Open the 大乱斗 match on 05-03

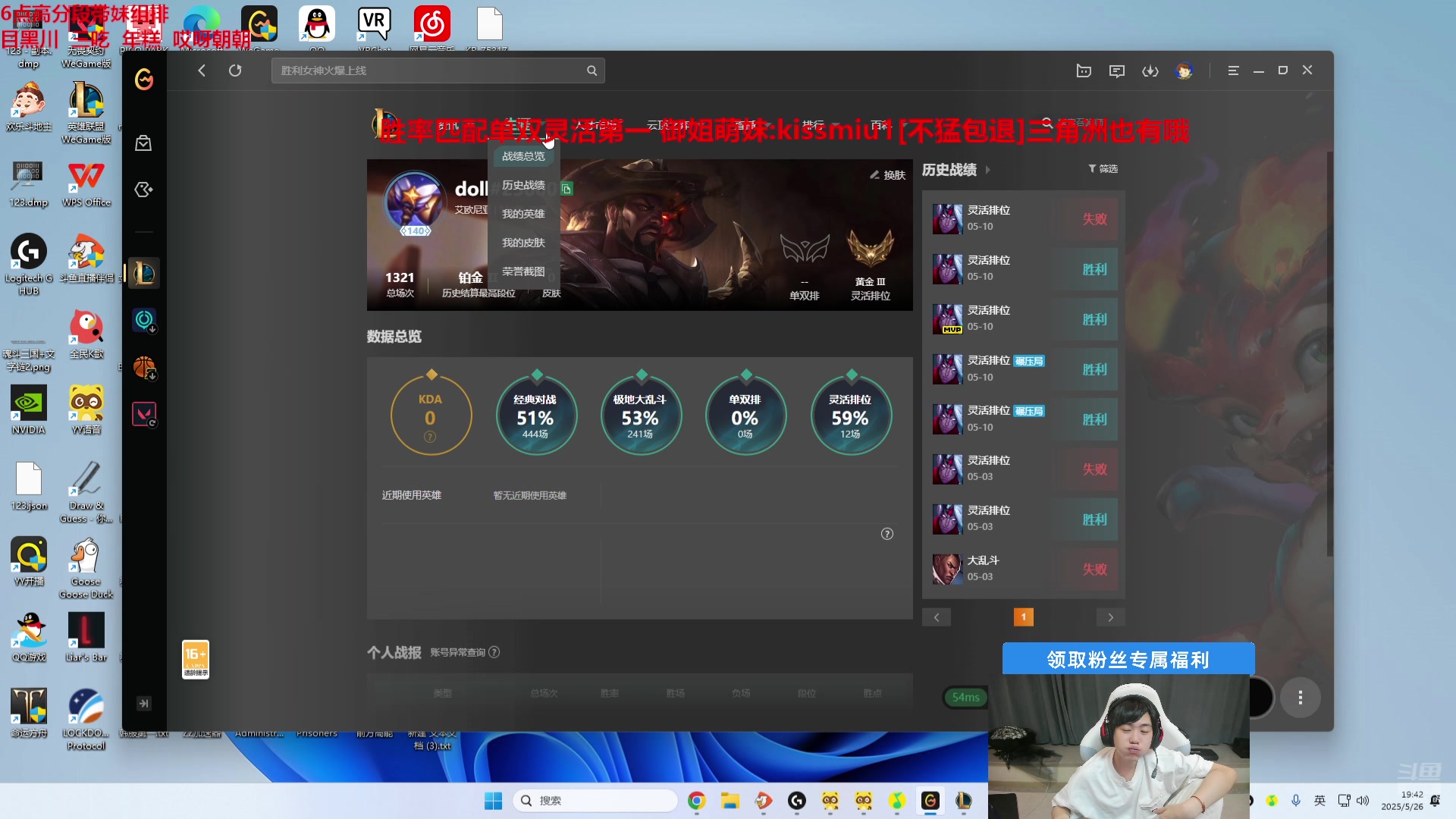[x=1024, y=569]
